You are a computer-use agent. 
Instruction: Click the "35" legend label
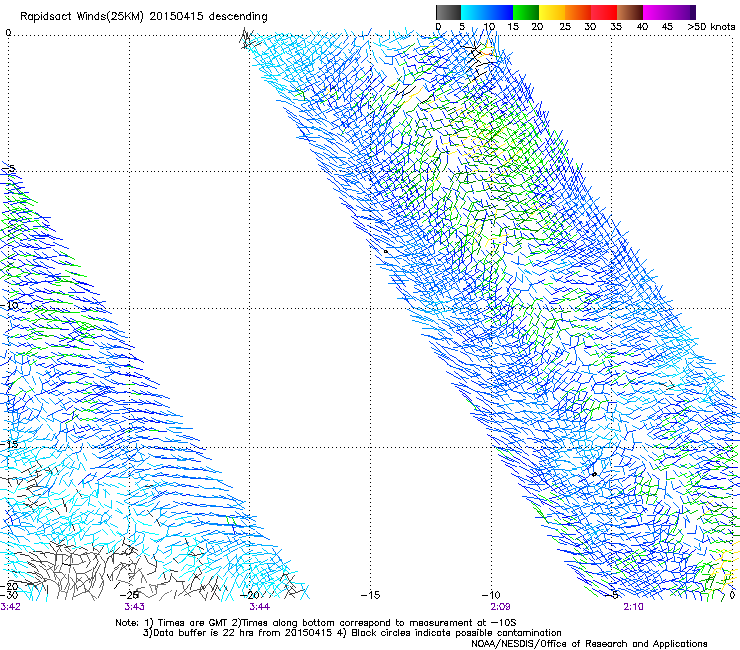tap(616, 27)
